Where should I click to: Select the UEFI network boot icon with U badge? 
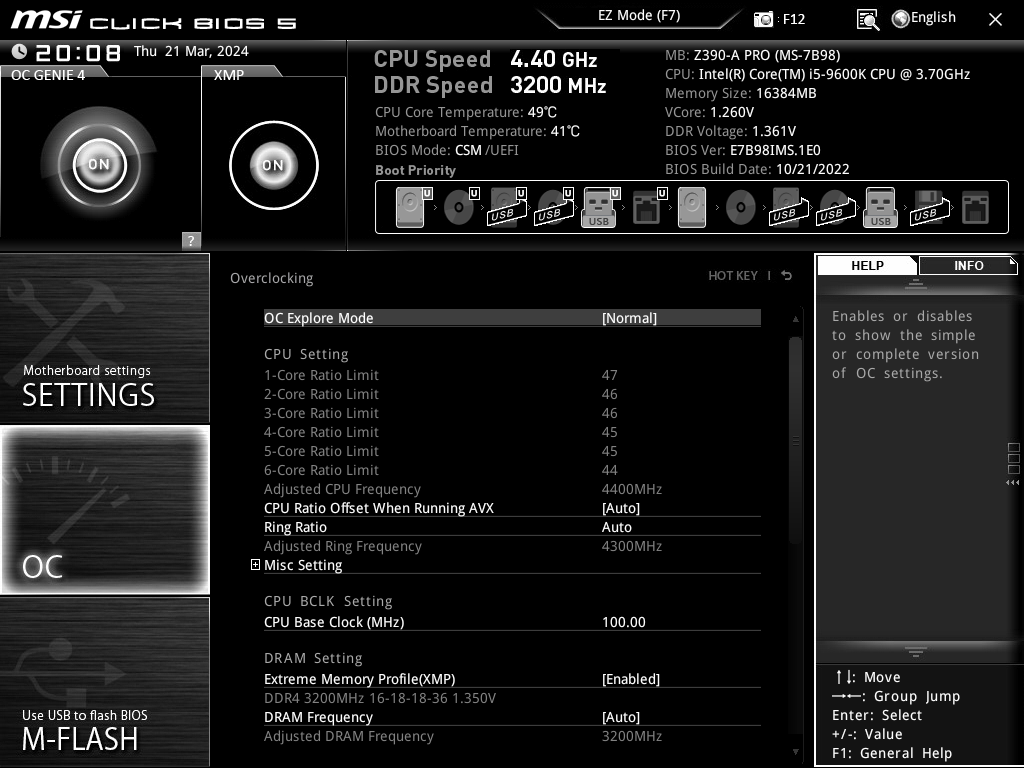pos(648,207)
